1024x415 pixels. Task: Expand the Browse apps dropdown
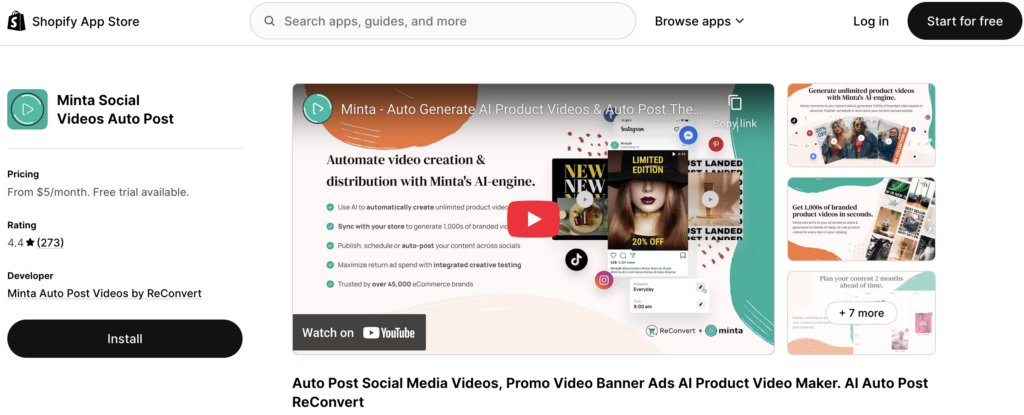(699, 21)
